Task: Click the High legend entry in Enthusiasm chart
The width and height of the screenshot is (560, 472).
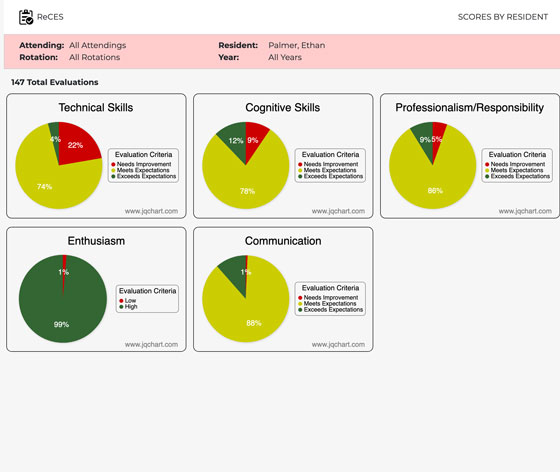Action: [x=128, y=307]
